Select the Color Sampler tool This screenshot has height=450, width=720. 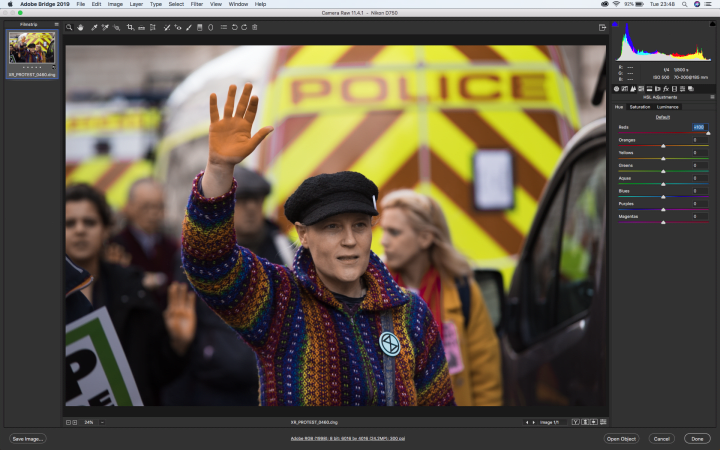pos(105,28)
